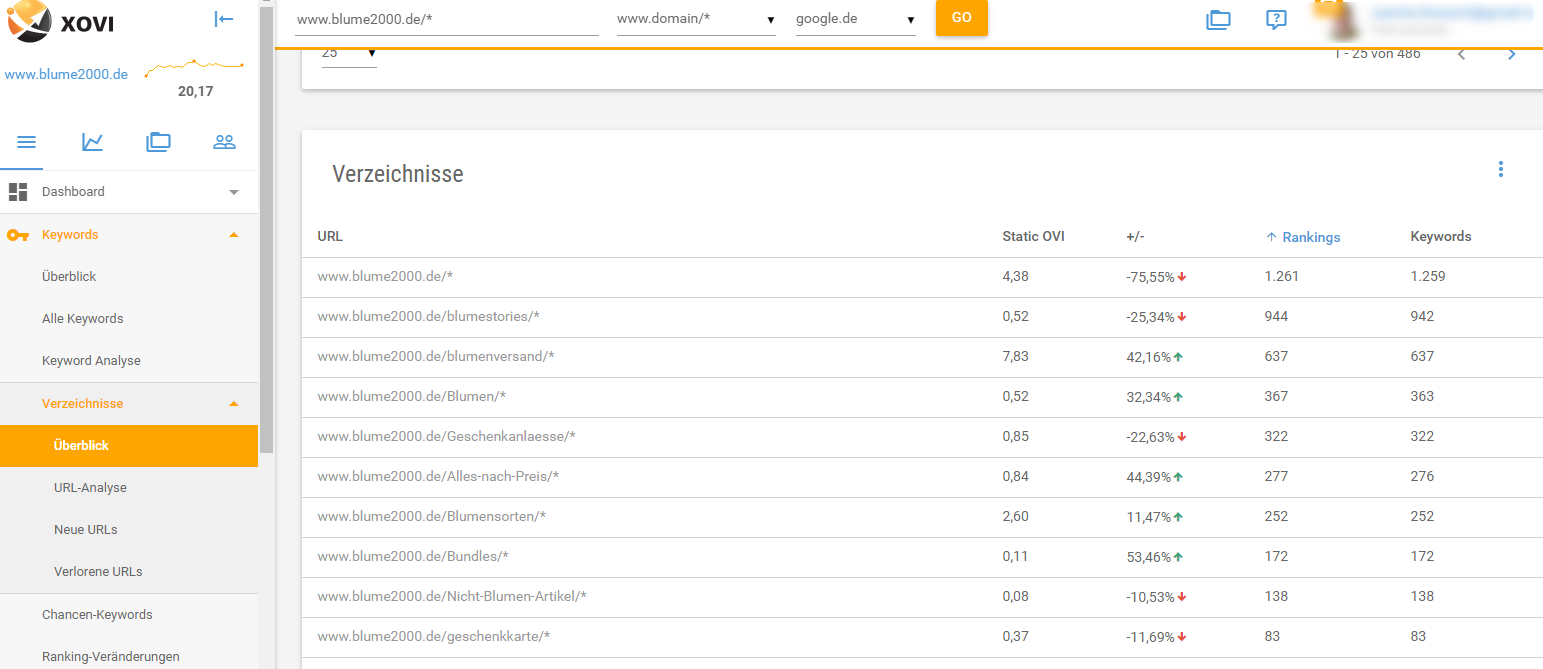Click the www.blume2000.de/Bundles/* URL
Screen dimensions: 1543x669
413,557
